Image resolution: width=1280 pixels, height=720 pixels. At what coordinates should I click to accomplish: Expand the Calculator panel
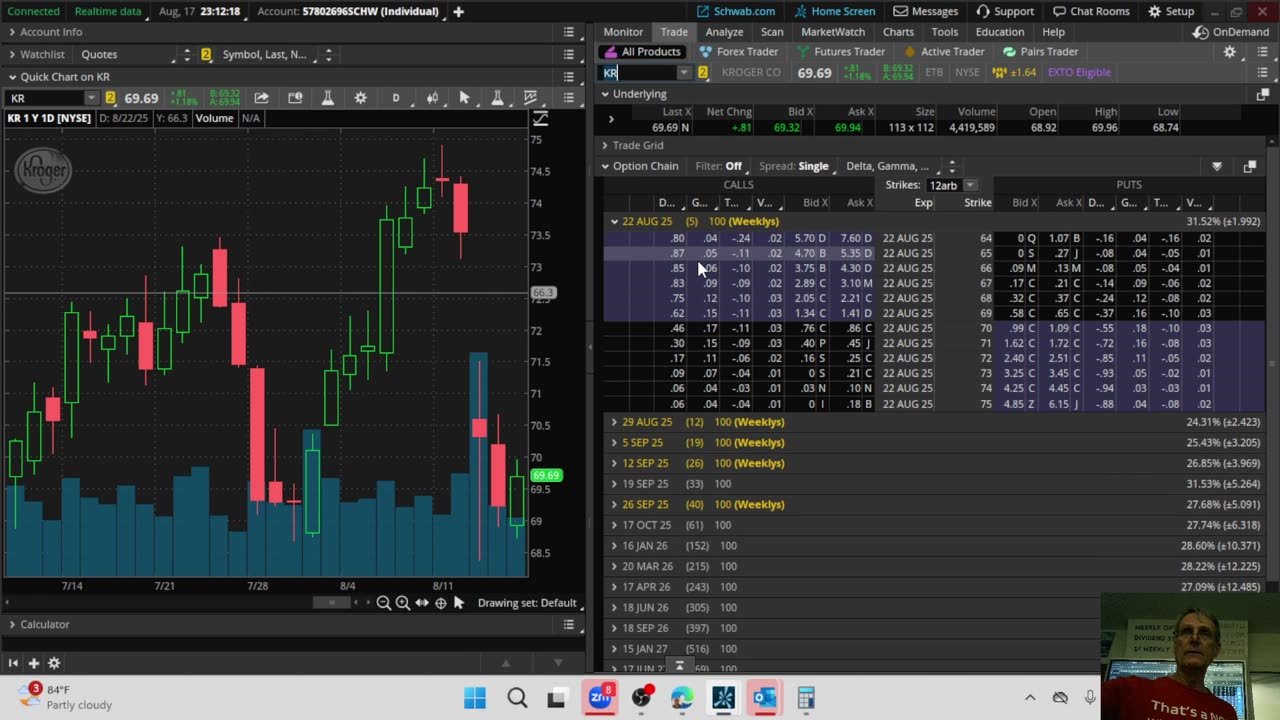tap(12, 624)
